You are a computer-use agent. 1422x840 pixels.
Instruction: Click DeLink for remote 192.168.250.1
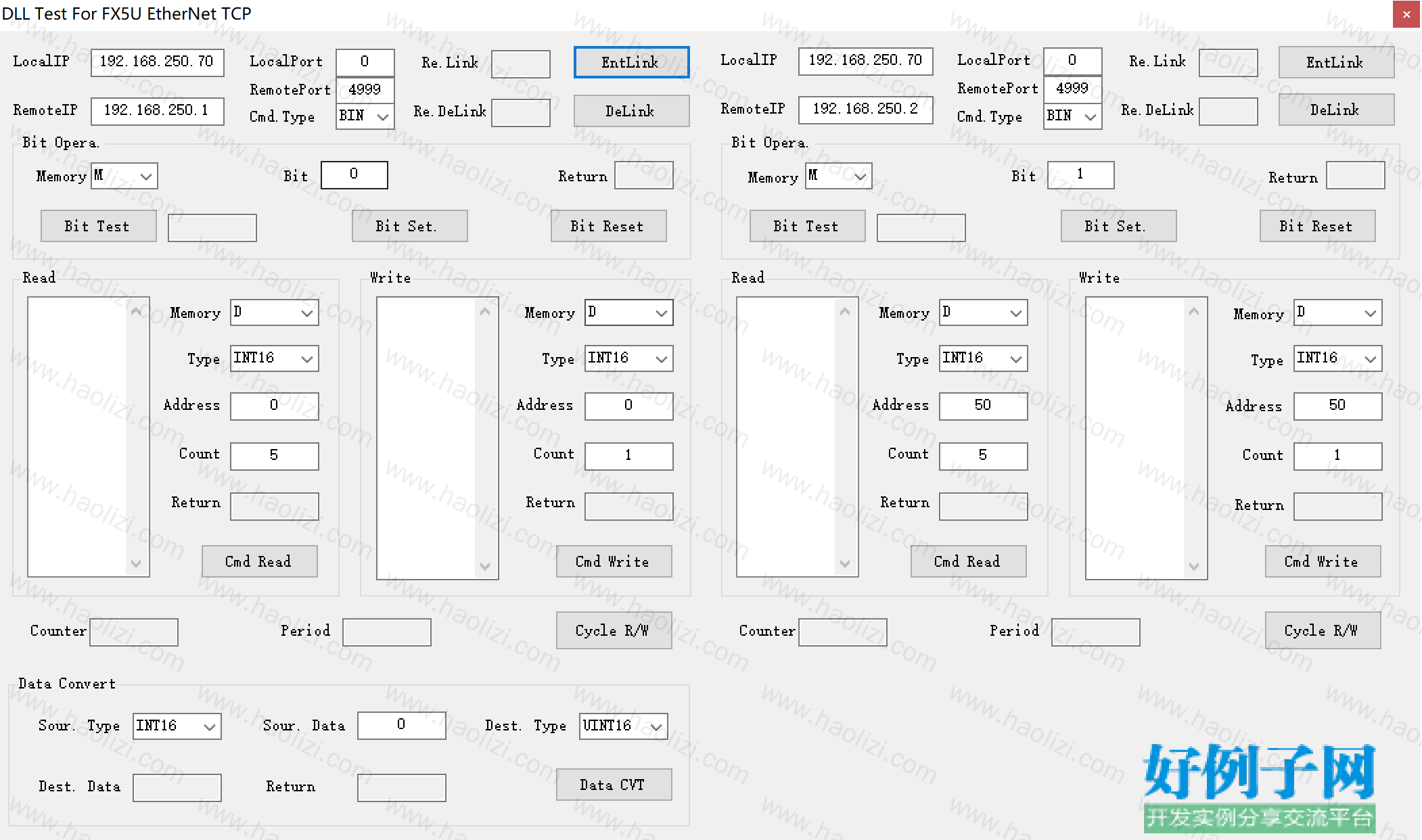(x=631, y=111)
